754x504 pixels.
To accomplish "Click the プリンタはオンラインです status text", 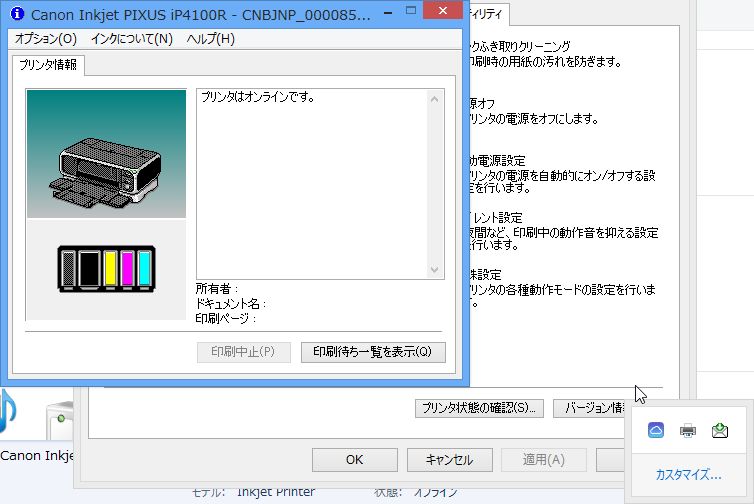I will 258,97.
